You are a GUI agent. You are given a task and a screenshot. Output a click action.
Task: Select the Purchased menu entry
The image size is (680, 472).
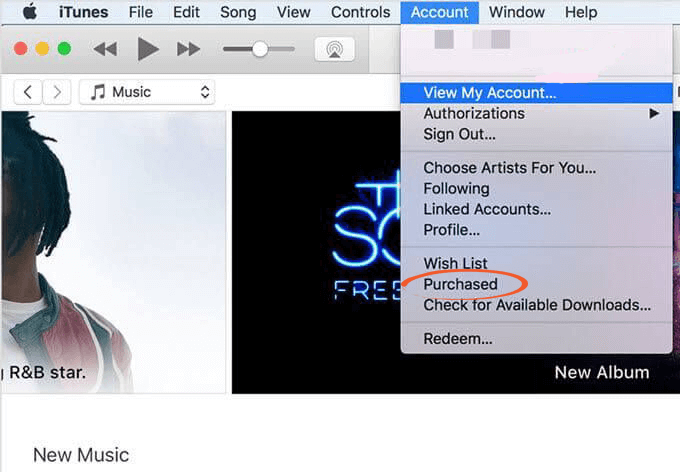pos(536,285)
